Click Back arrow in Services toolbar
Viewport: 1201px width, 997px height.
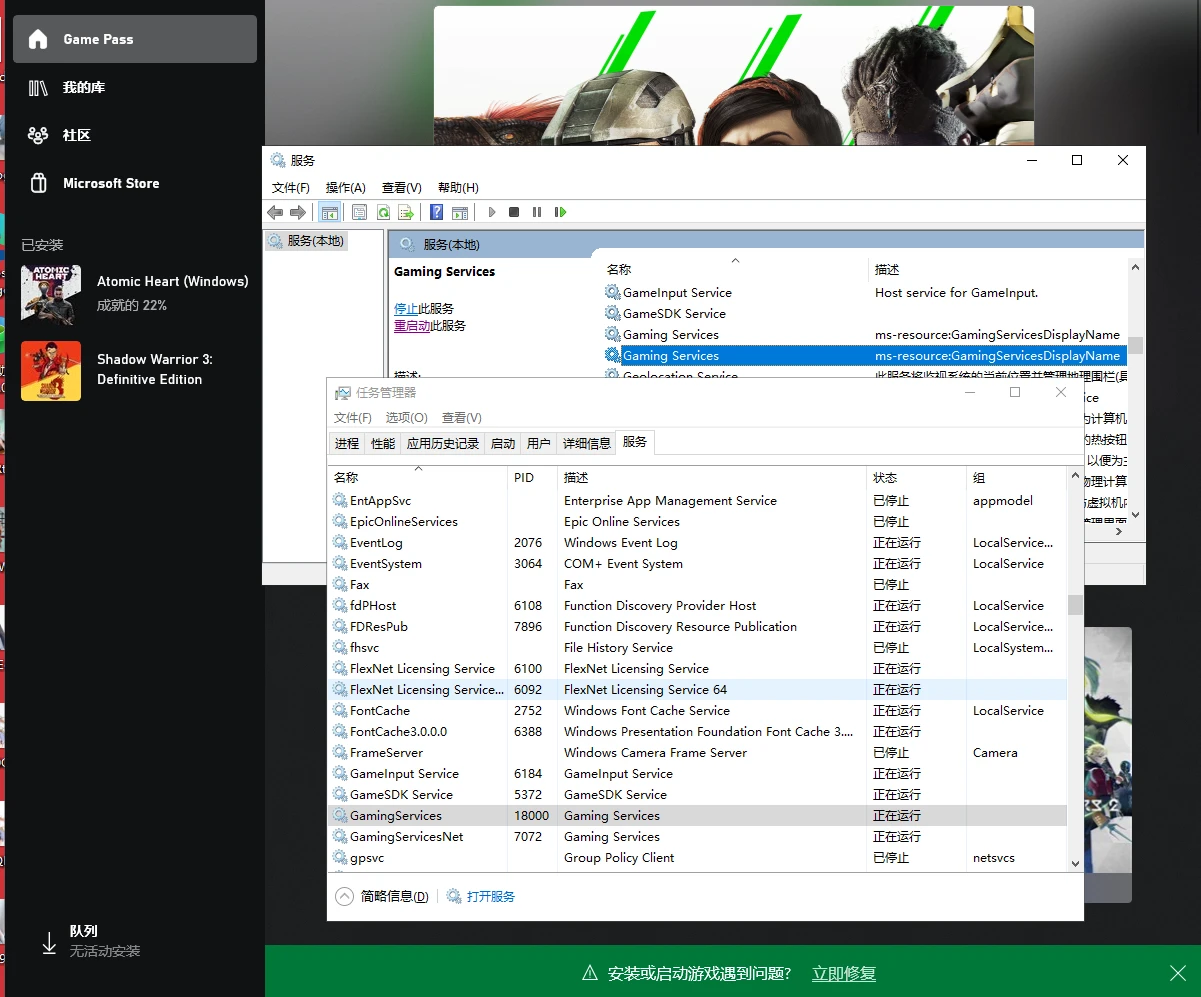(x=275, y=212)
